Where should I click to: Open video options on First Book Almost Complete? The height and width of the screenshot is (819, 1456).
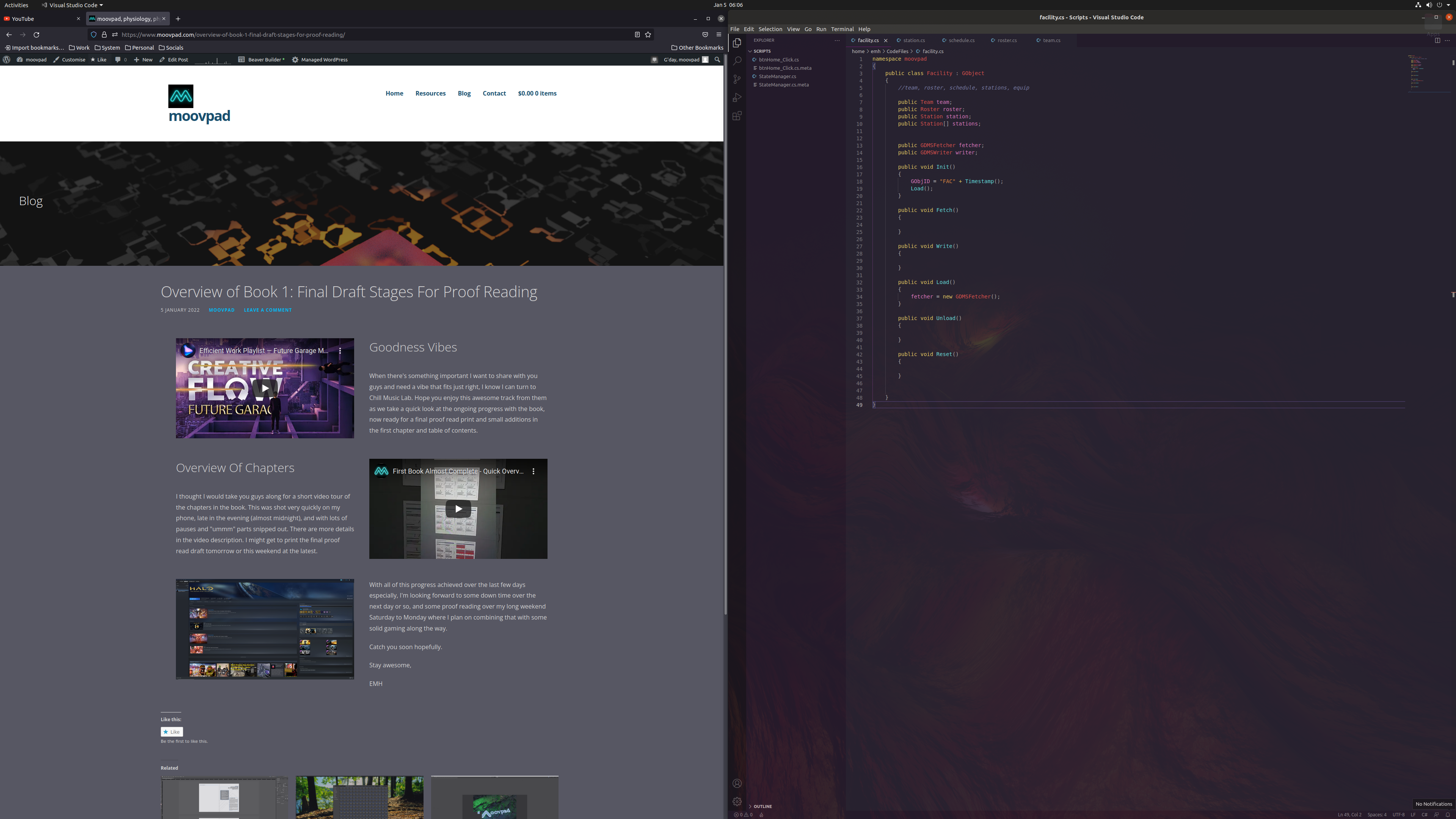533,471
